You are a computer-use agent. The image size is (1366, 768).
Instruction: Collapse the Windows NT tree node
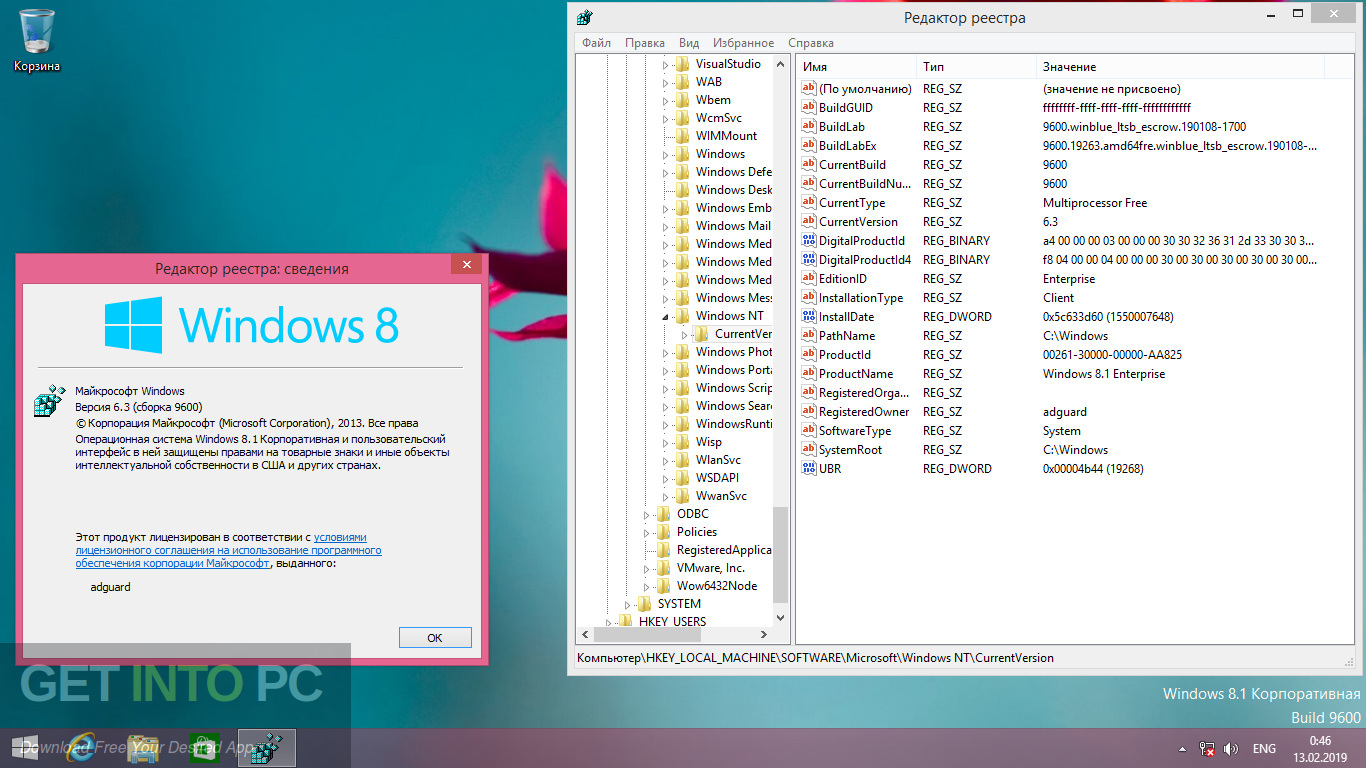tap(665, 317)
